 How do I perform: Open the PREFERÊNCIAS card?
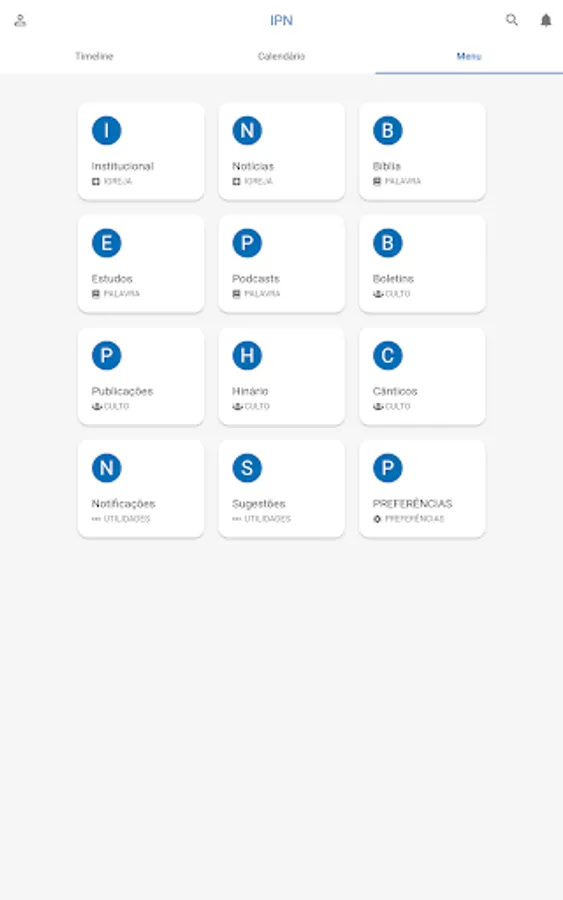422,489
